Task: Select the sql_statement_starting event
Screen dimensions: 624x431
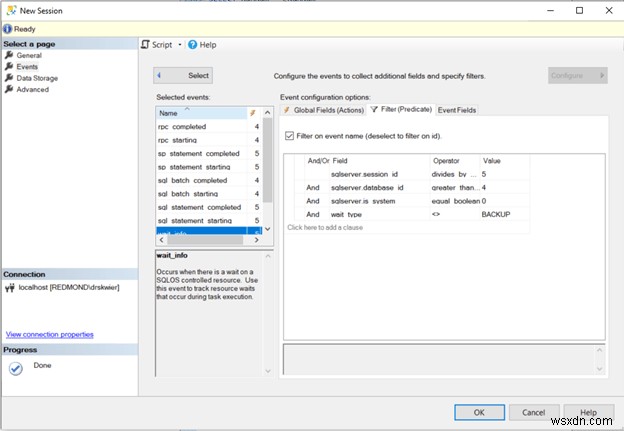Action: click(209, 220)
